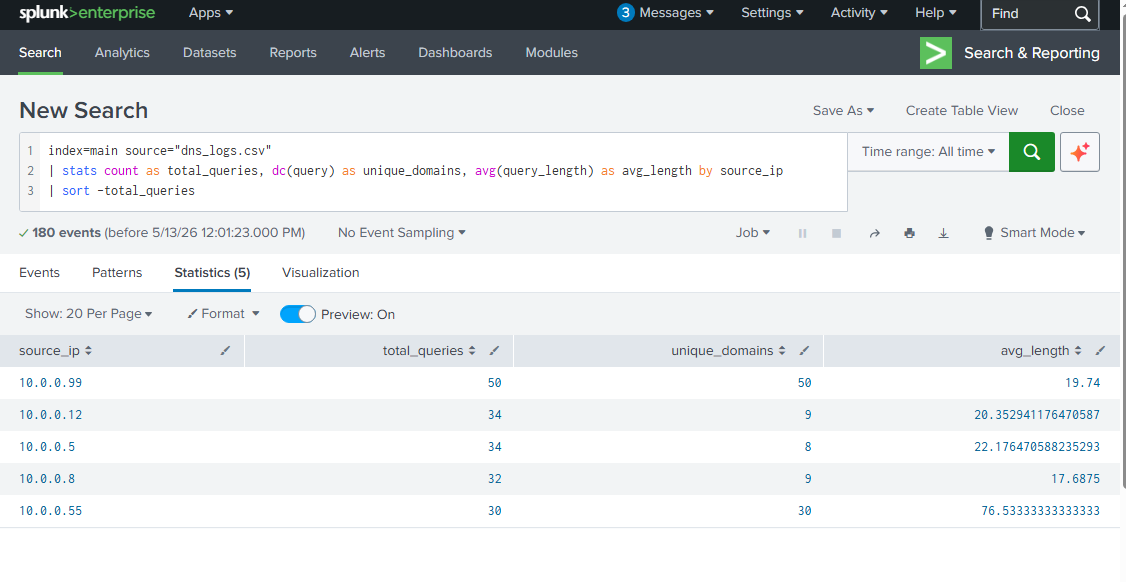The height and width of the screenshot is (582, 1126).
Task: Sort by source_ip column arrows
Action: (88, 351)
